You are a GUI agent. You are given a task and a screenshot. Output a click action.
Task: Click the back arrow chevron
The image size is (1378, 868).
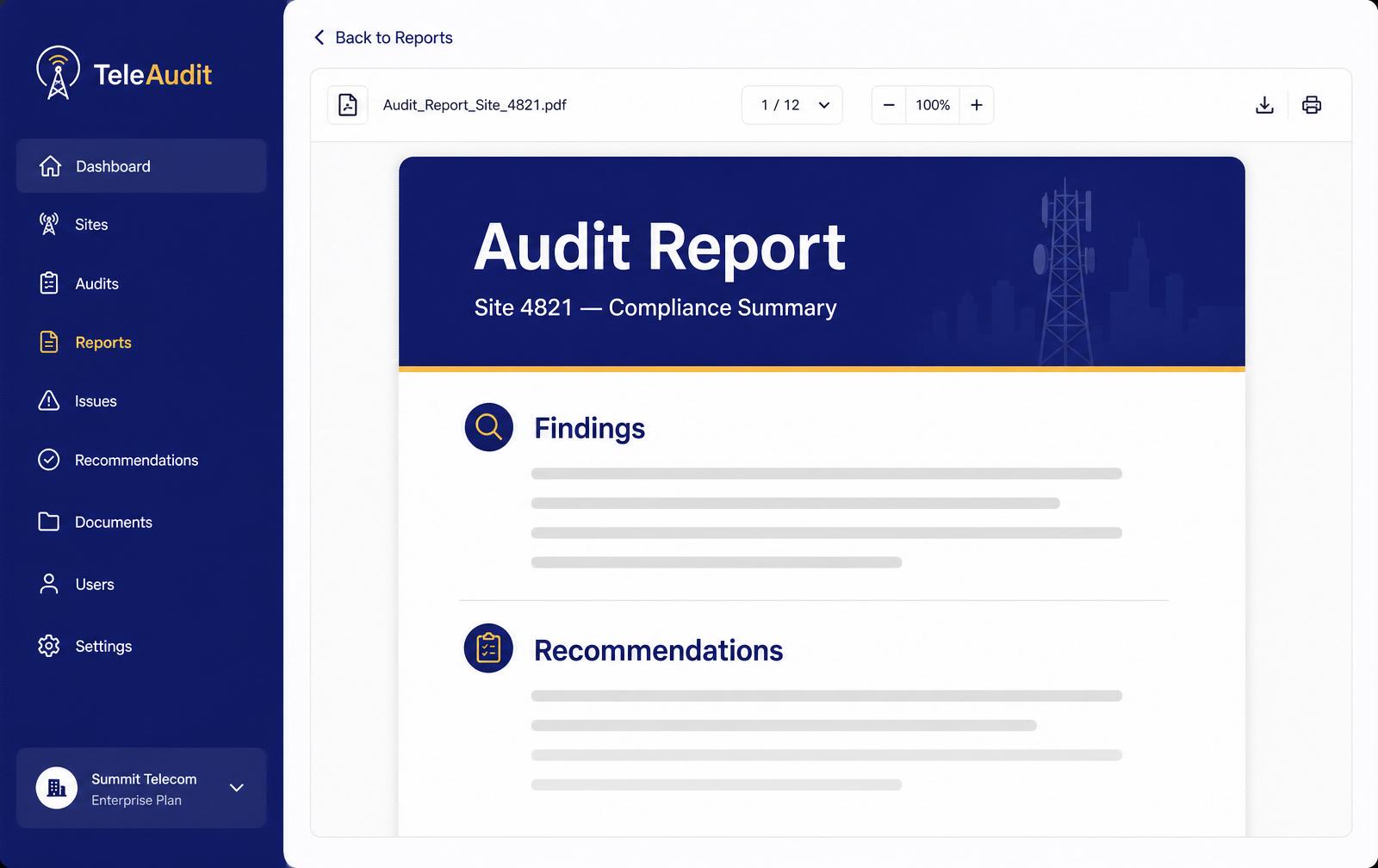[x=320, y=37]
